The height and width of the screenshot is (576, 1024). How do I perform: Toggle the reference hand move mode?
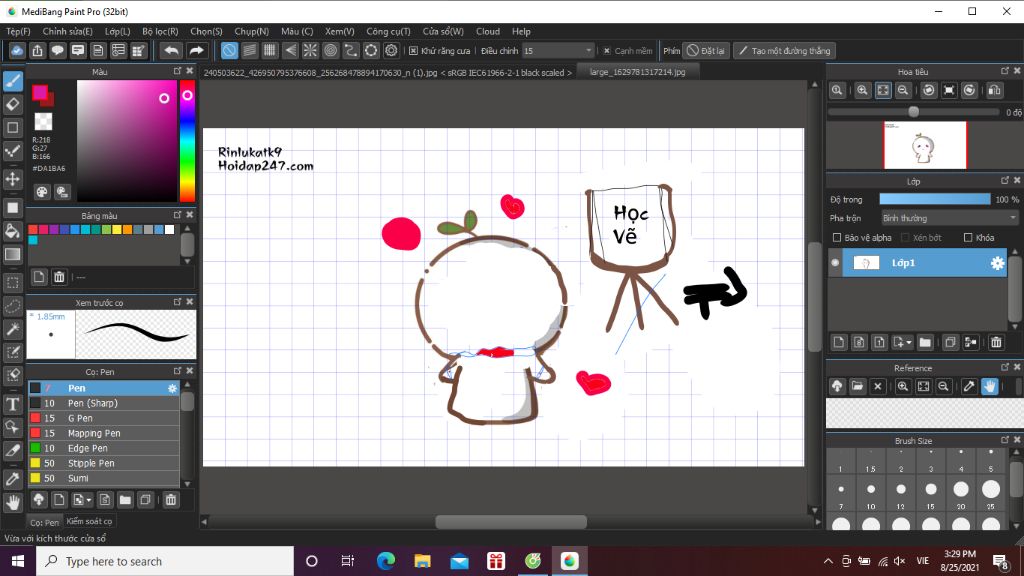click(989, 387)
